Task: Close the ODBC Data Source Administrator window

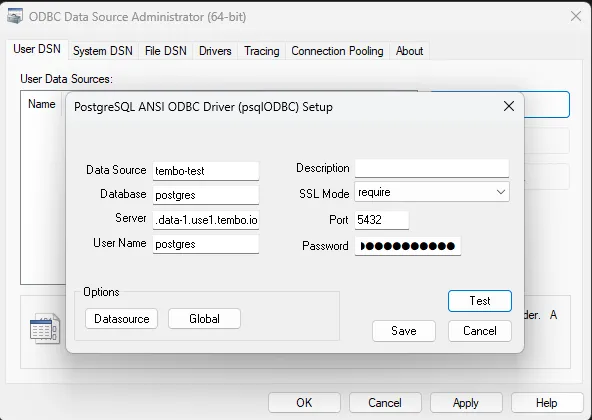Action: coord(576,16)
